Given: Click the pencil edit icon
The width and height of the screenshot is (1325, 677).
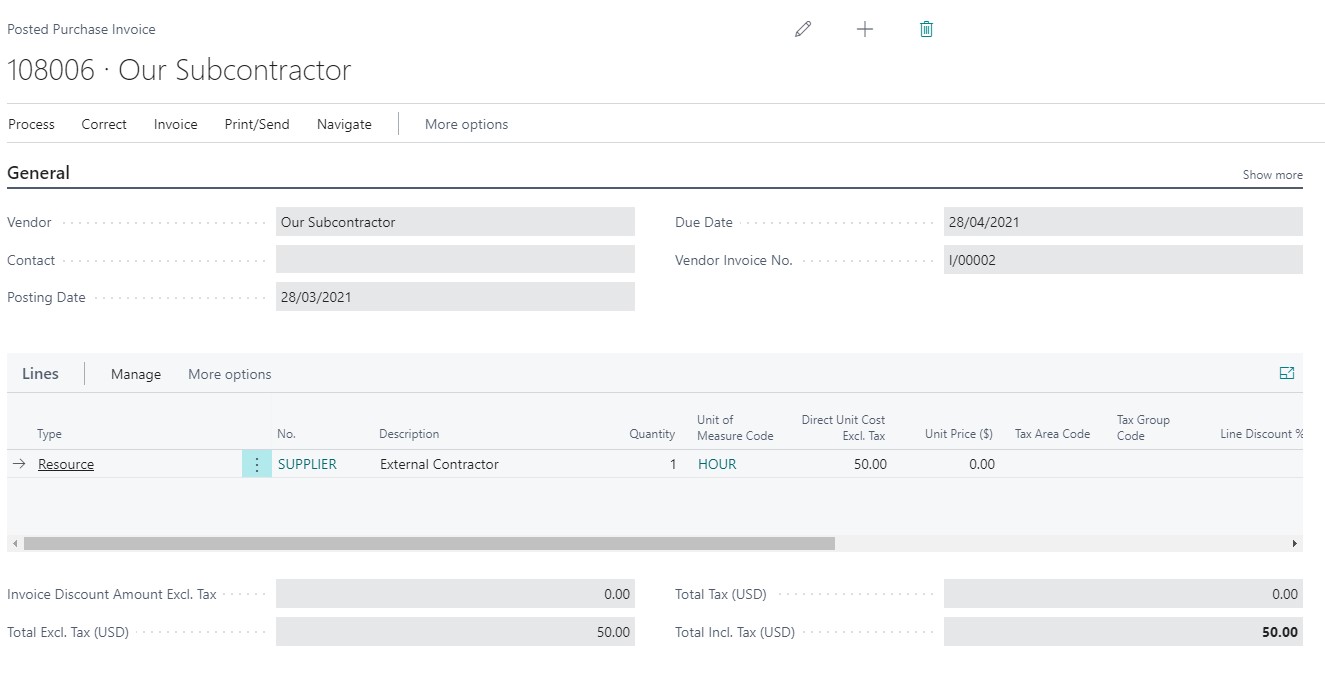Looking at the screenshot, I should (x=802, y=30).
